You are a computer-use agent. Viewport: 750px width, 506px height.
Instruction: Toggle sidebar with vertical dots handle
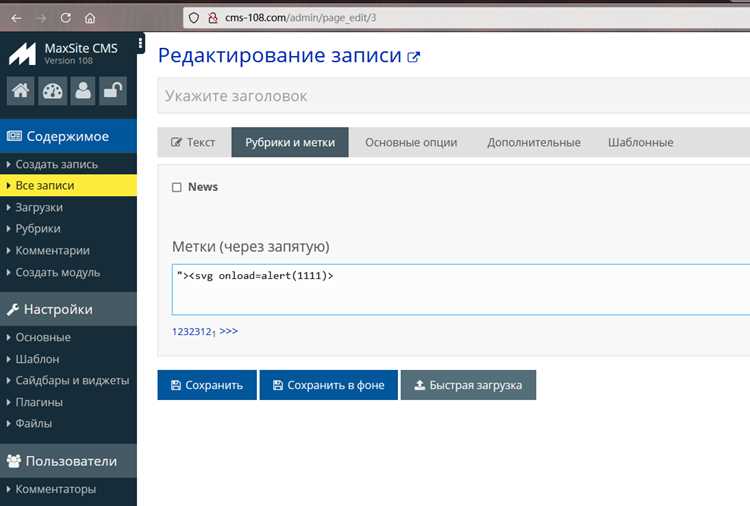140,44
